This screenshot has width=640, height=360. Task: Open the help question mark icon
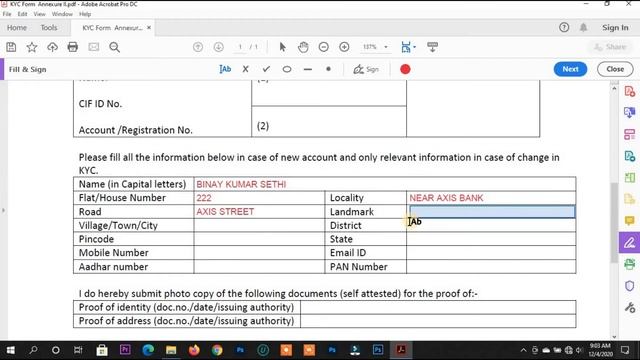click(564, 27)
